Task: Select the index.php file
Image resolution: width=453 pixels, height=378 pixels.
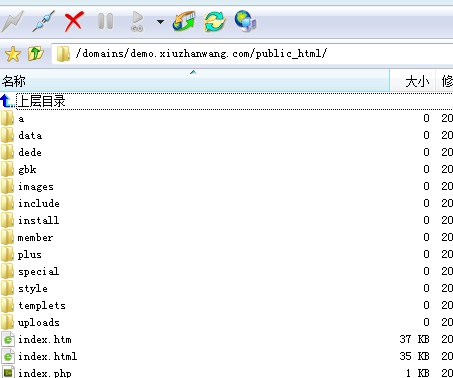Action: 45,373
